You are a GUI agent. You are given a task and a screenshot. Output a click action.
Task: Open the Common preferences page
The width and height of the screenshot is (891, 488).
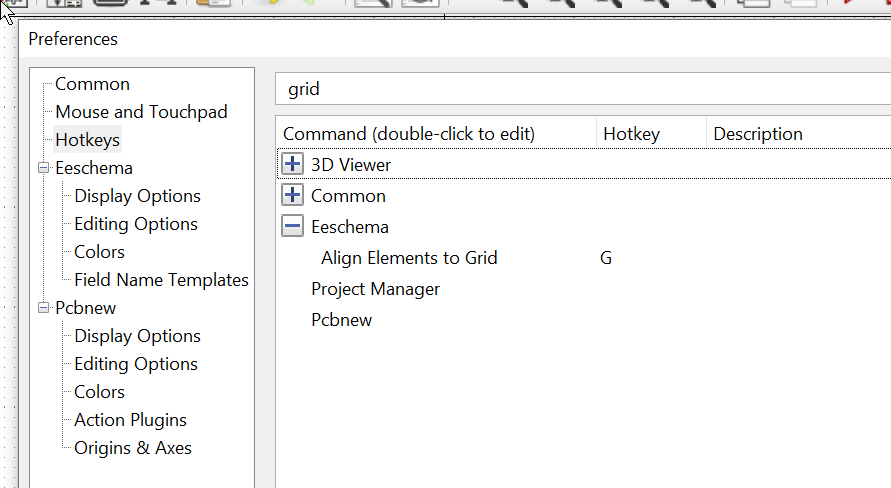92,84
